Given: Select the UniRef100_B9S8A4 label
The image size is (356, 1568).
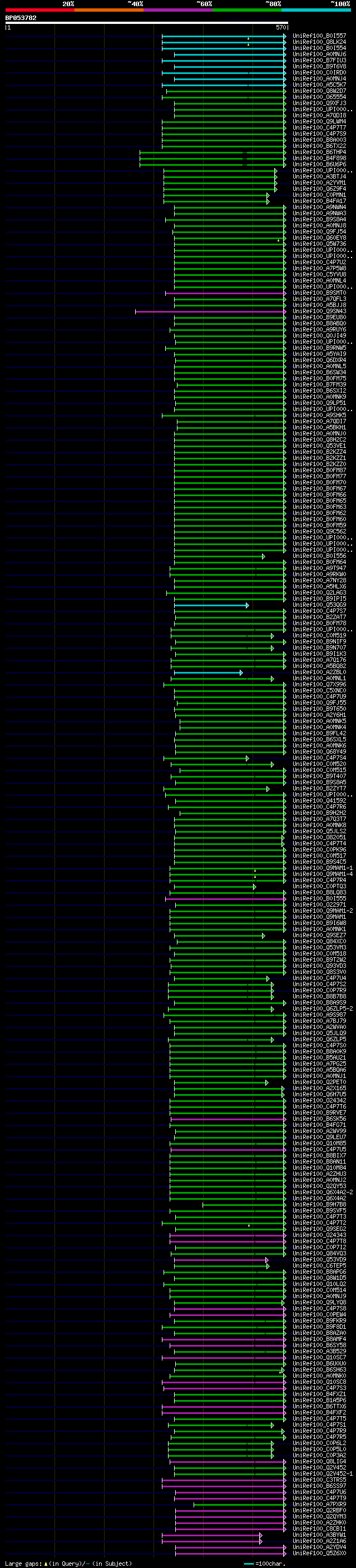Looking at the screenshot, I should click(x=319, y=219).
